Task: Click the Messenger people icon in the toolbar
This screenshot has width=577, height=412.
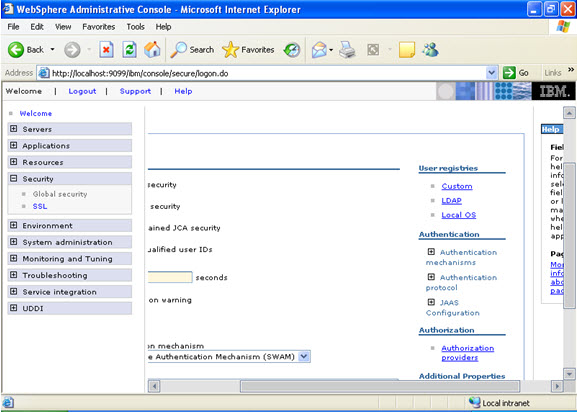Action: click(431, 49)
